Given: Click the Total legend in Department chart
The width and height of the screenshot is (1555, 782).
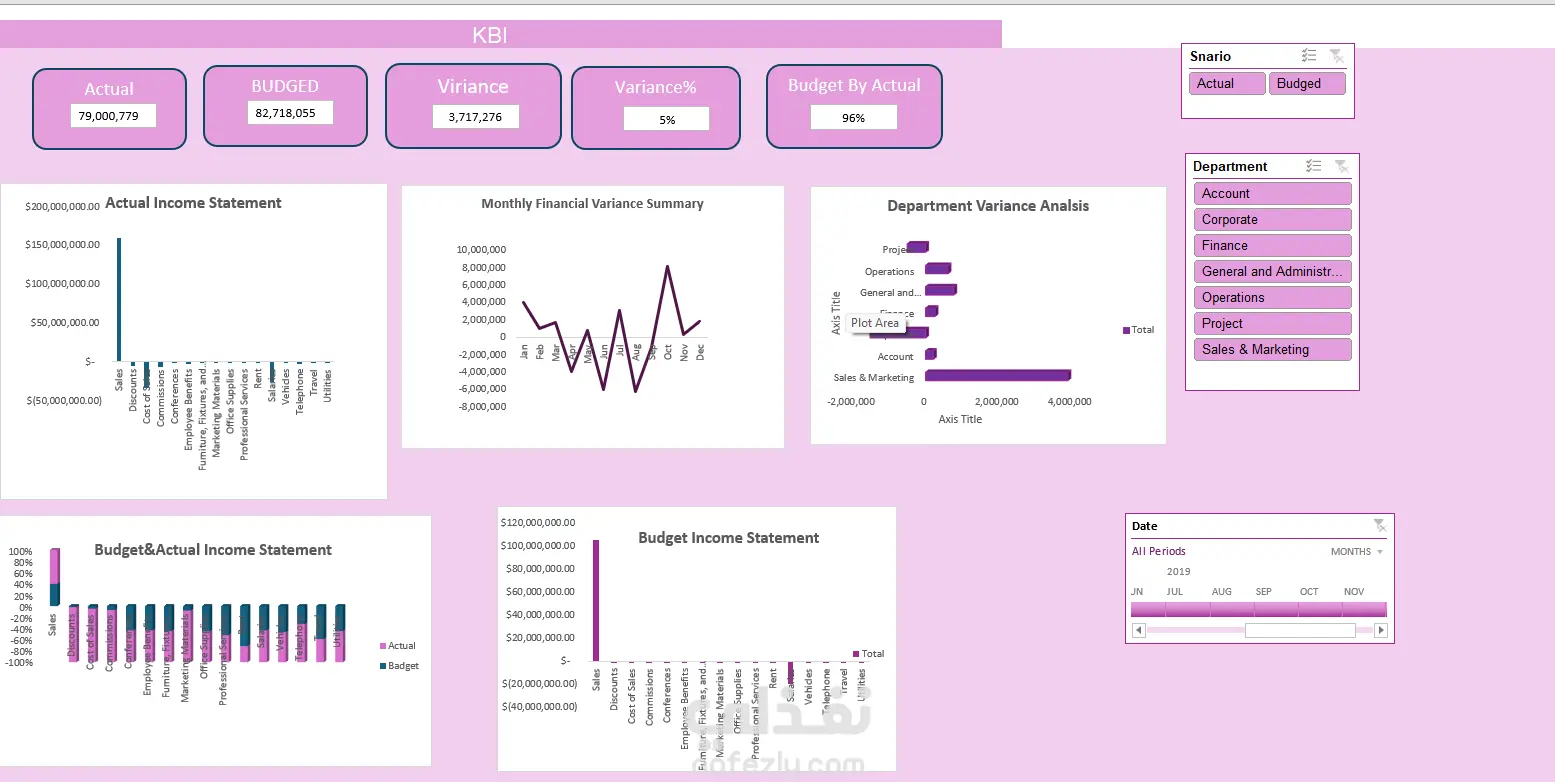Looking at the screenshot, I should 1138,330.
